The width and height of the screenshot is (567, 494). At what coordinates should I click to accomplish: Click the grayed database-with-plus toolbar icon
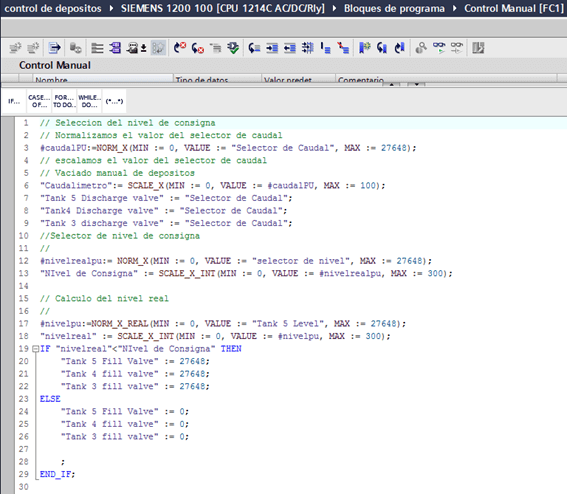[x=75, y=48]
